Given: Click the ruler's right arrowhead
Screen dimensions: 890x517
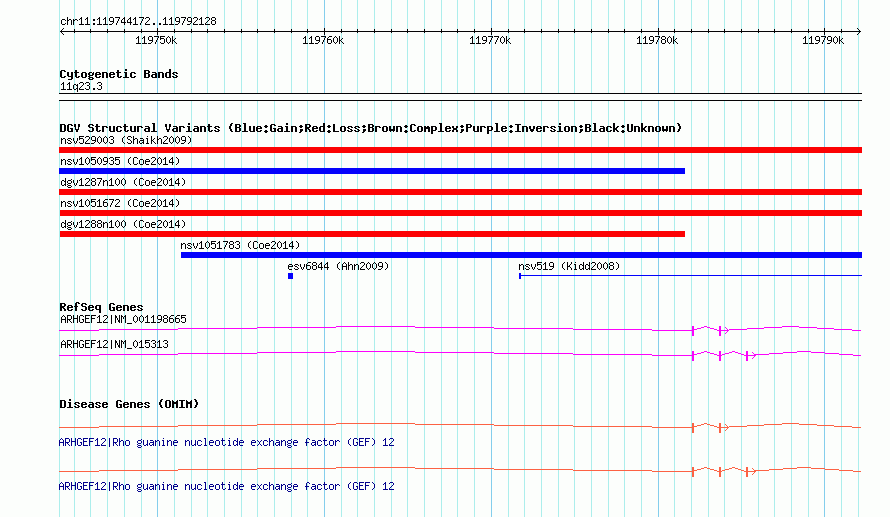Looking at the screenshot, I should tap(859, 32).
